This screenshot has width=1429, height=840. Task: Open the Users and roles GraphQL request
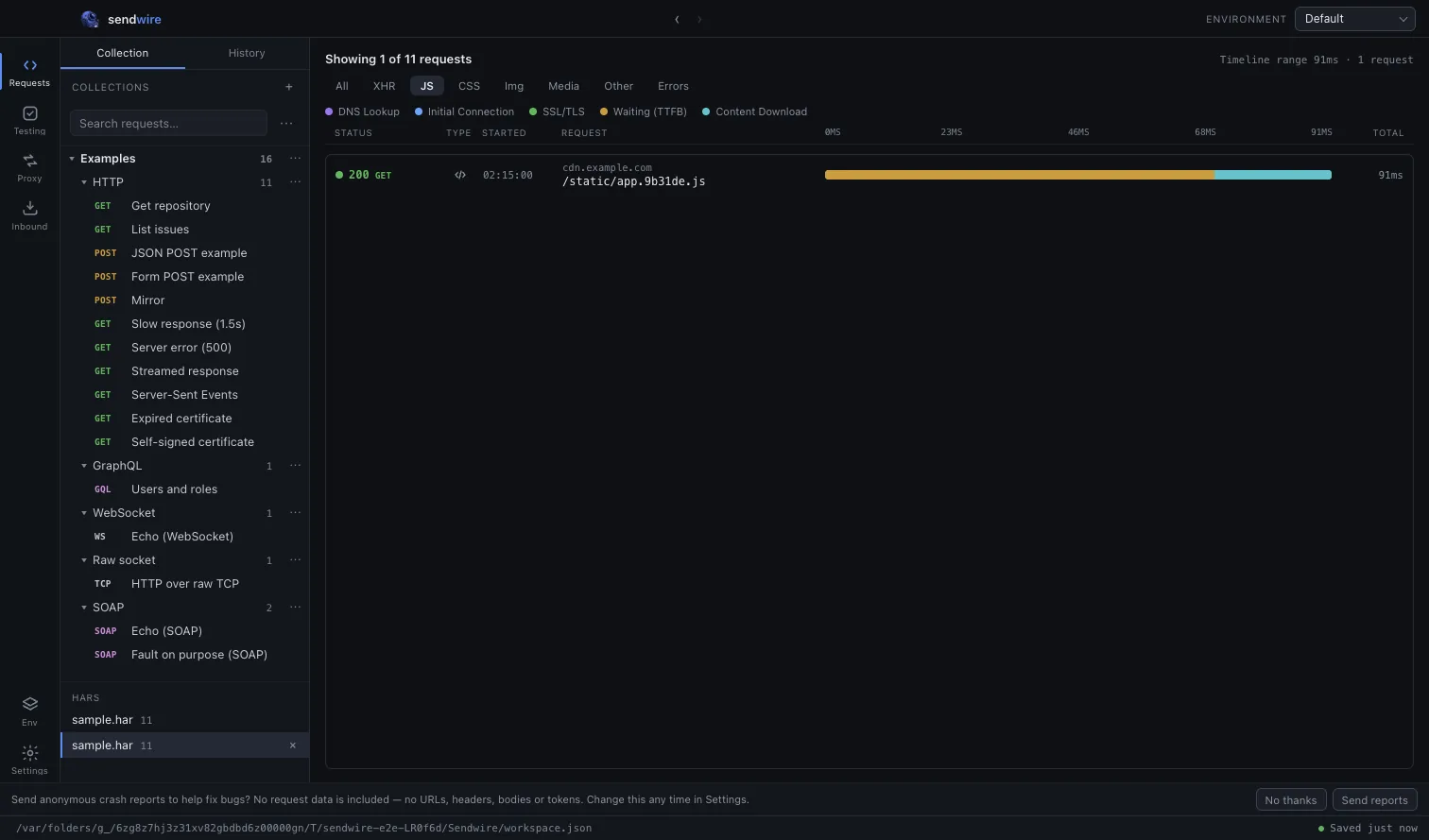point(185,489)
